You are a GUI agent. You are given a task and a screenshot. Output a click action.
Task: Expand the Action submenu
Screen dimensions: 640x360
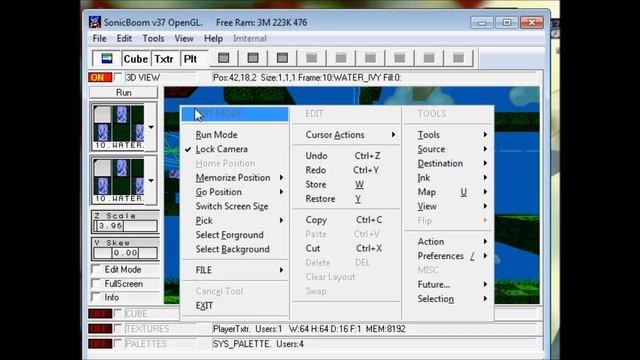pyautogui.click(x=449, y=242)
